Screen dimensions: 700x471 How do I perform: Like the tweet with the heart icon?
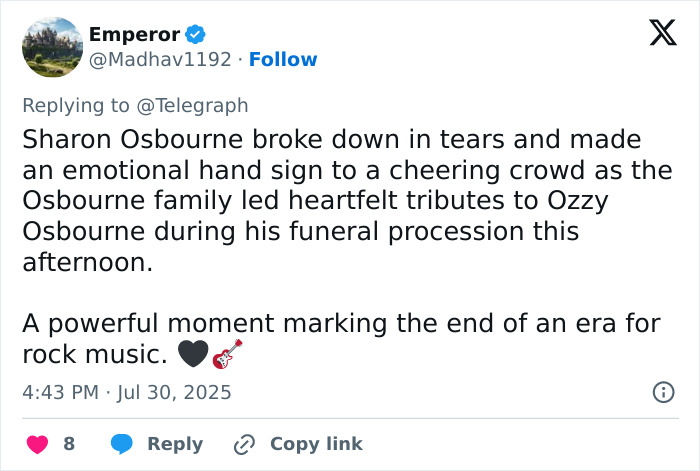[35, 443]
